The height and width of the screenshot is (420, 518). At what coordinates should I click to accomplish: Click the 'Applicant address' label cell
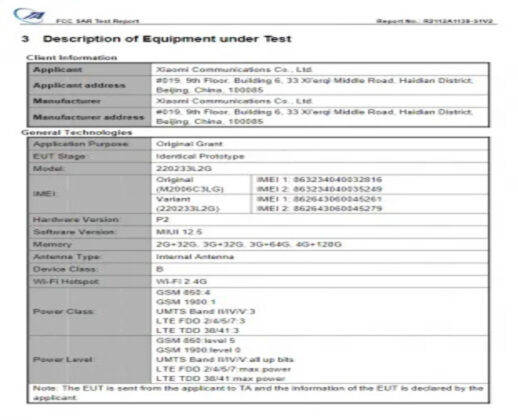[x=90, y=85]
